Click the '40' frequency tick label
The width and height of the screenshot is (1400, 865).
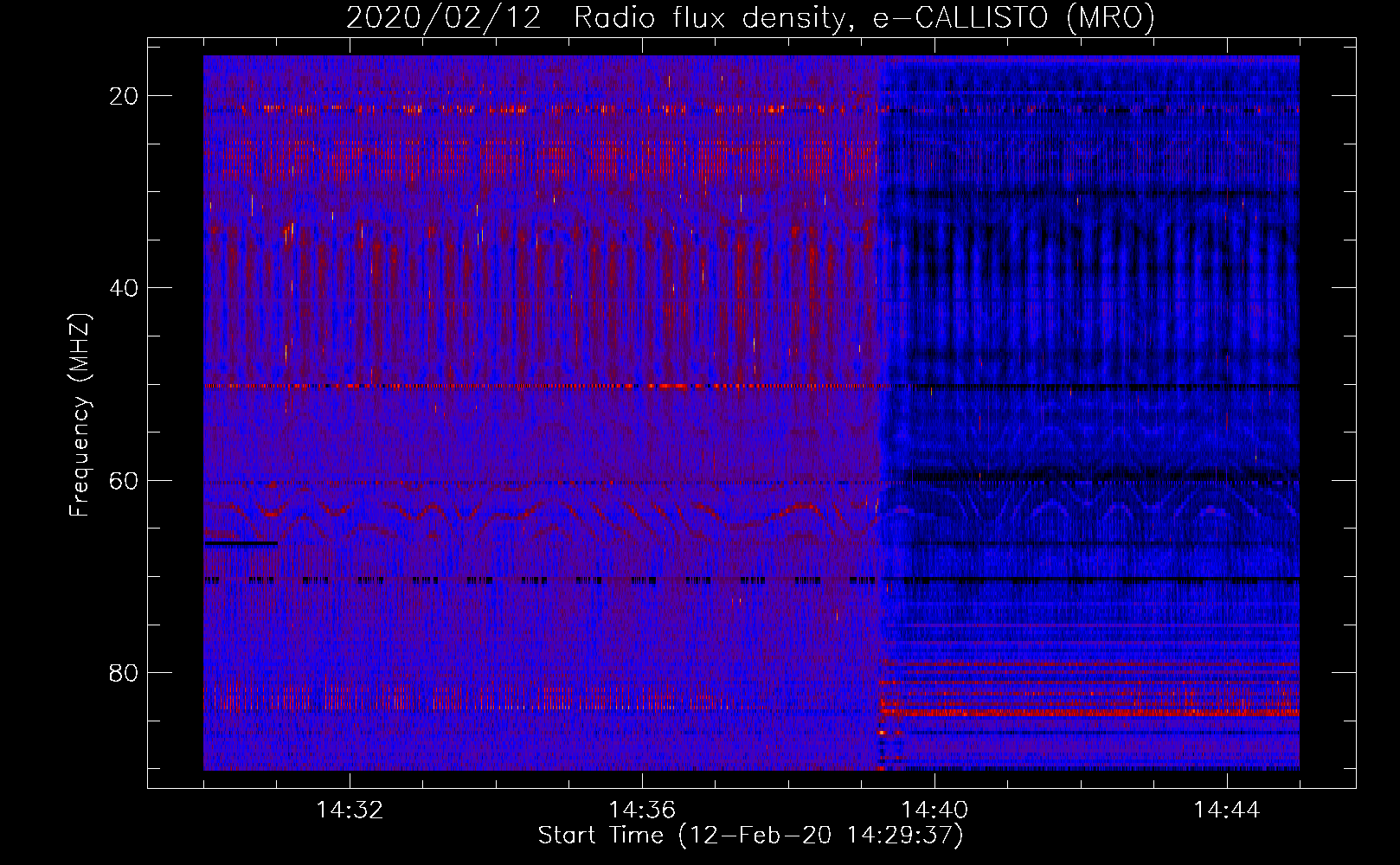[x=124, y=288]
